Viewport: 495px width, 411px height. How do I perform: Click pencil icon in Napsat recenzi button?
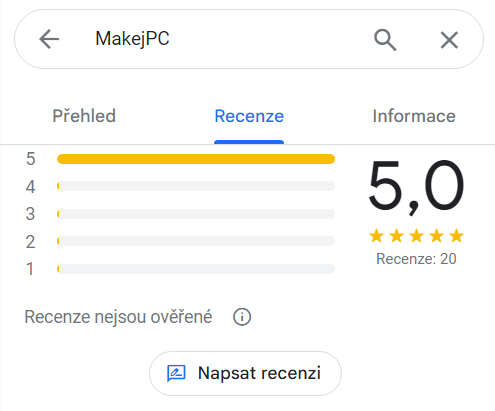pyautogui.click(x=176, y=373)
